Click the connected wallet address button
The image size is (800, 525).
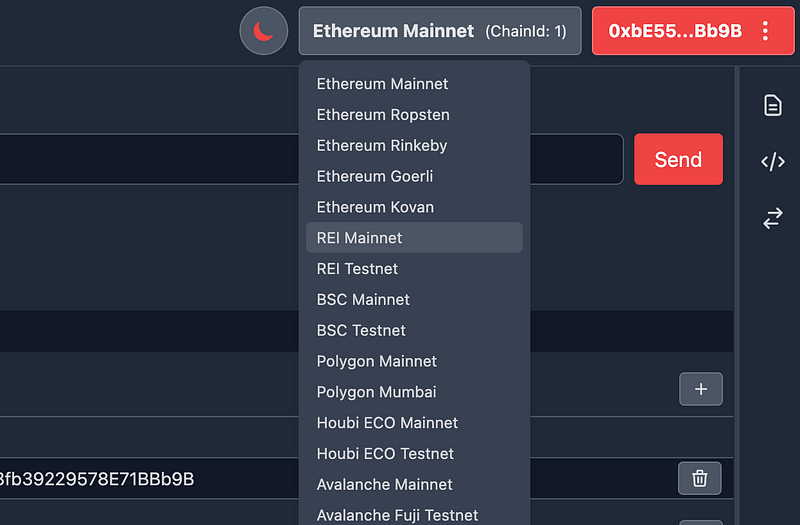click(x=676, y=31)
